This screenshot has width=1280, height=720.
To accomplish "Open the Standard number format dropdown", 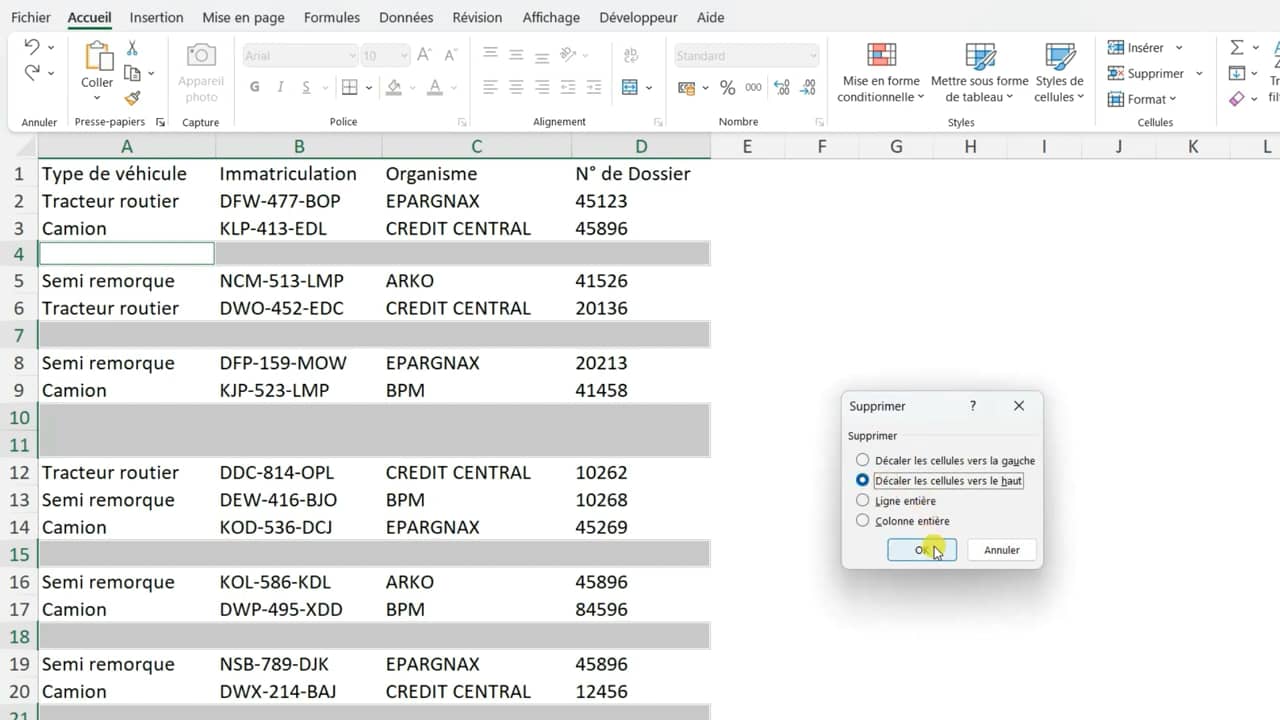I will pyautogui.click(x=746, y=56).
